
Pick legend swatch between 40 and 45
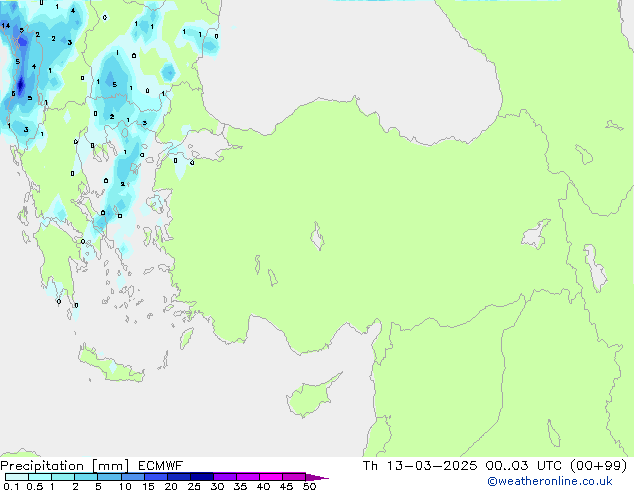pyautogui.click(x=271, y=477)
